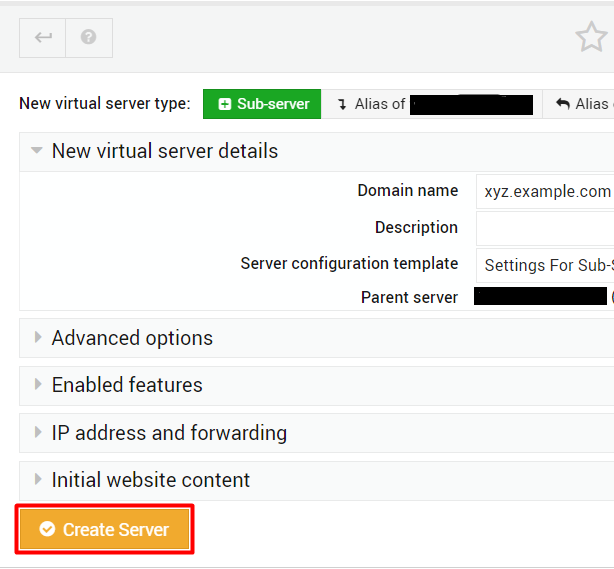Click the Domain name label
The width and height of the screenshot is (614, 569).
pos(408,191)
